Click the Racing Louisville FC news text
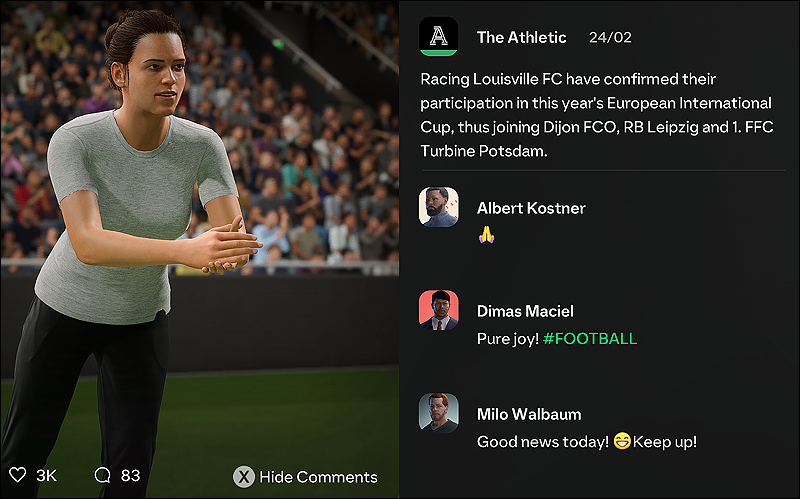This screenshot has height=499, width=800. 596,115
